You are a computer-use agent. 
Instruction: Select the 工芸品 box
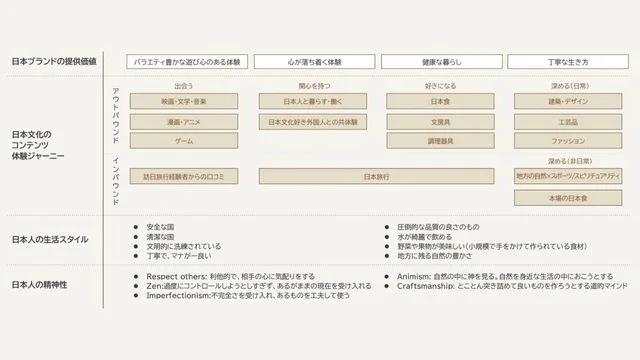pos(568,122)
